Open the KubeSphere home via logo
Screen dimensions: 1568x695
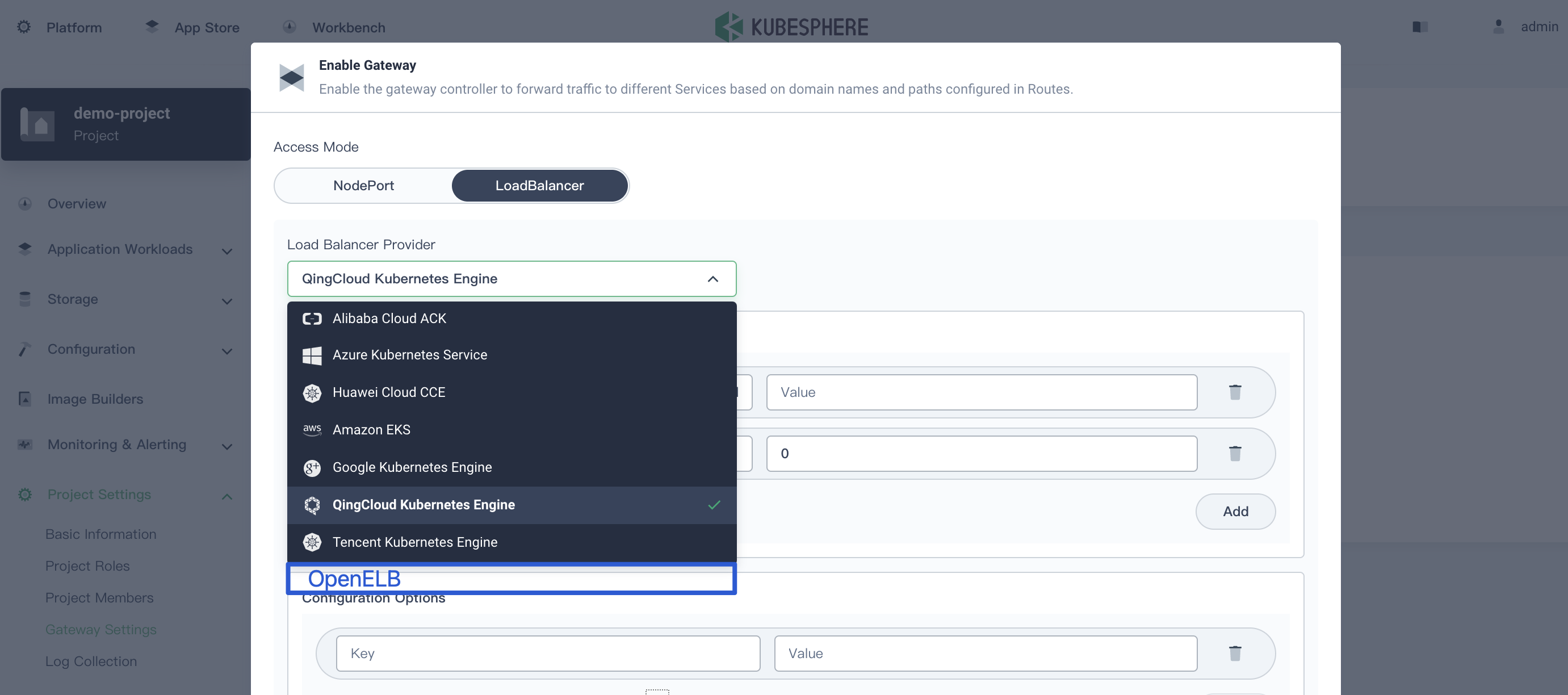(790, 26)
